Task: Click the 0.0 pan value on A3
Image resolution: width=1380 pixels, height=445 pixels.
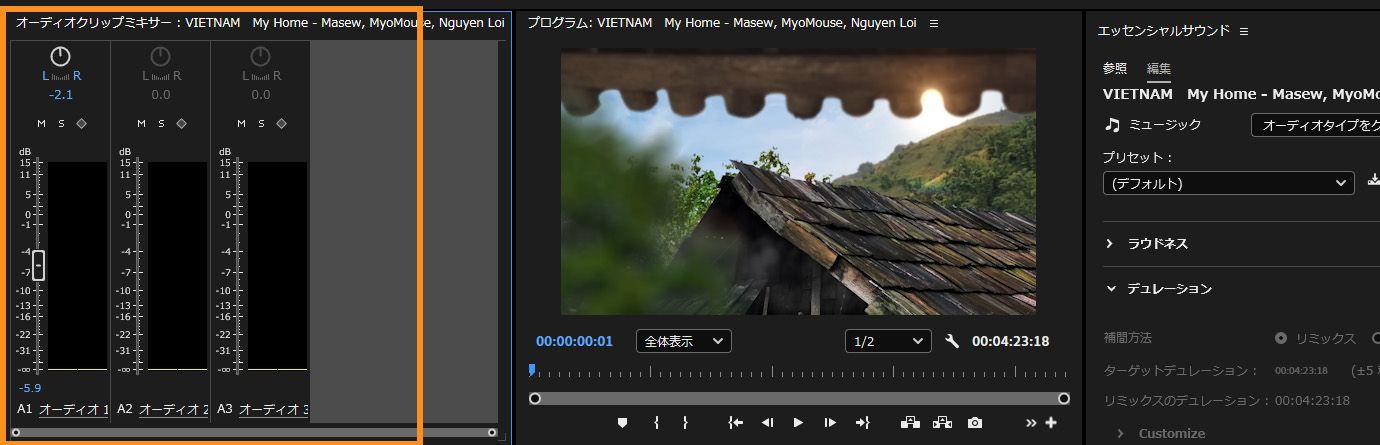Action: pyautogui.click(x=261, y=95)
